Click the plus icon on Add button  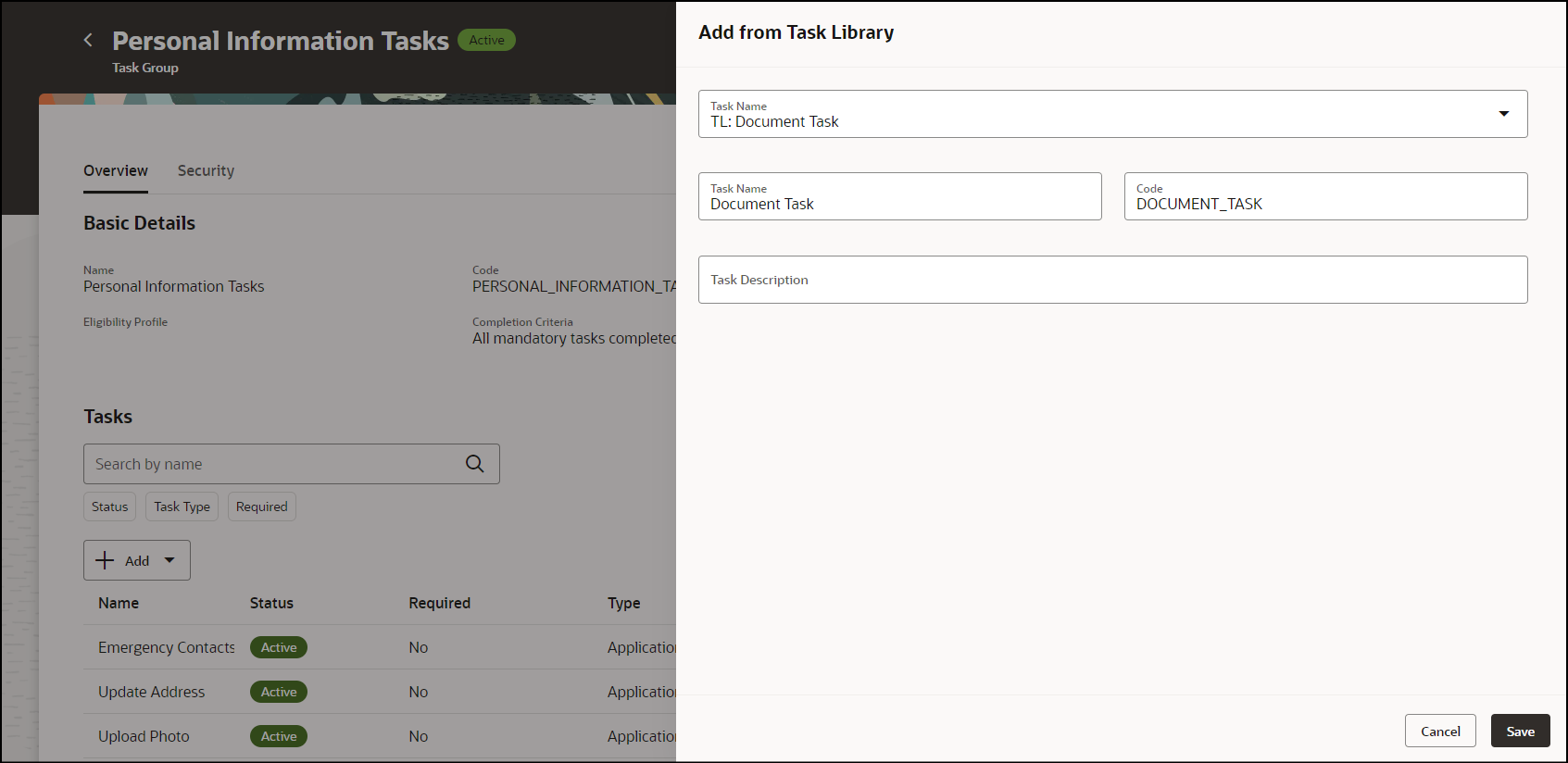[105, 560]
